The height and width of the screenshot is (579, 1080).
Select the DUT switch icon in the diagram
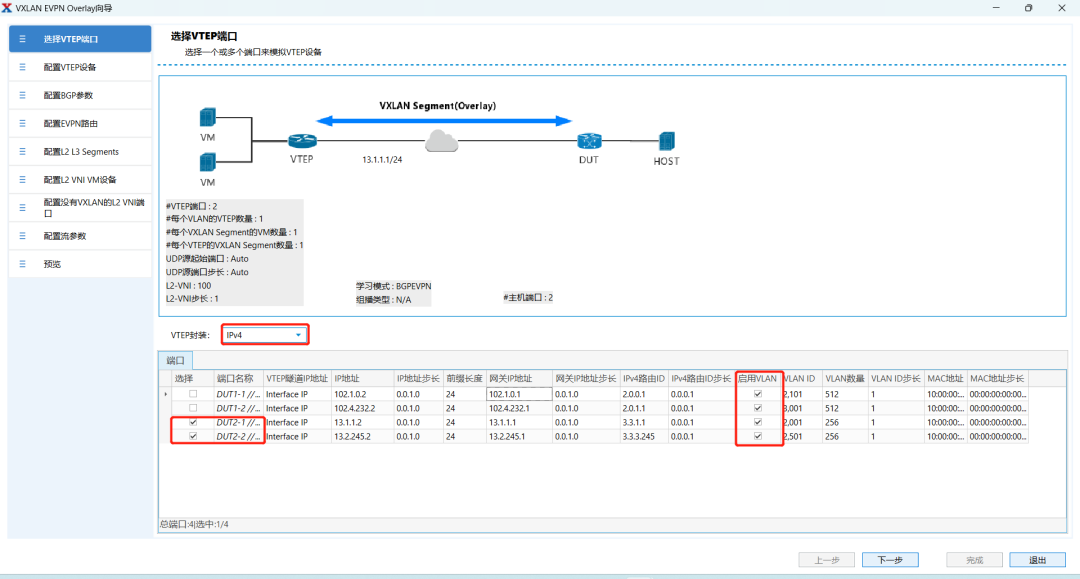[589, 141]
